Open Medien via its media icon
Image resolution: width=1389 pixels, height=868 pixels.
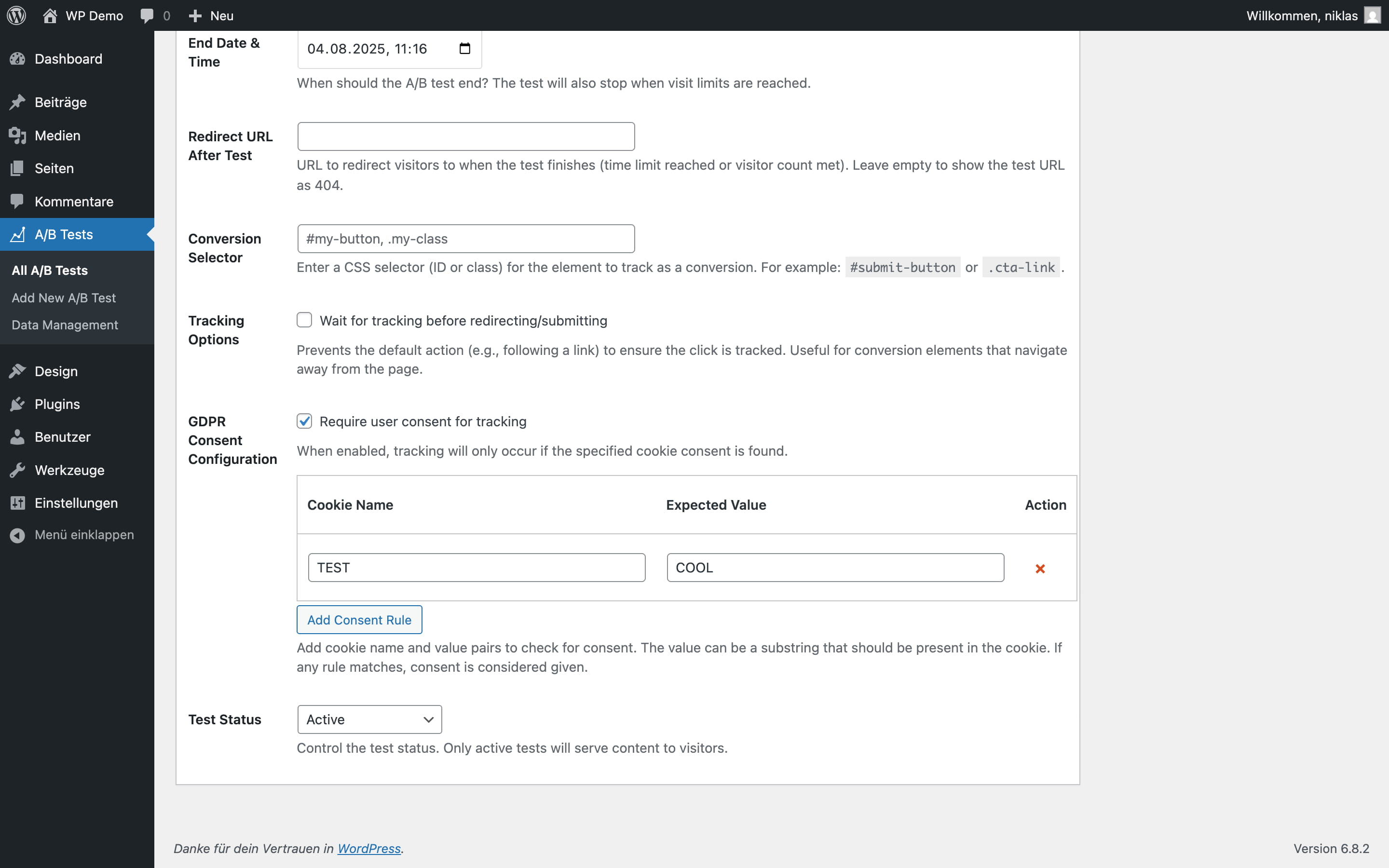click(17, 136)
